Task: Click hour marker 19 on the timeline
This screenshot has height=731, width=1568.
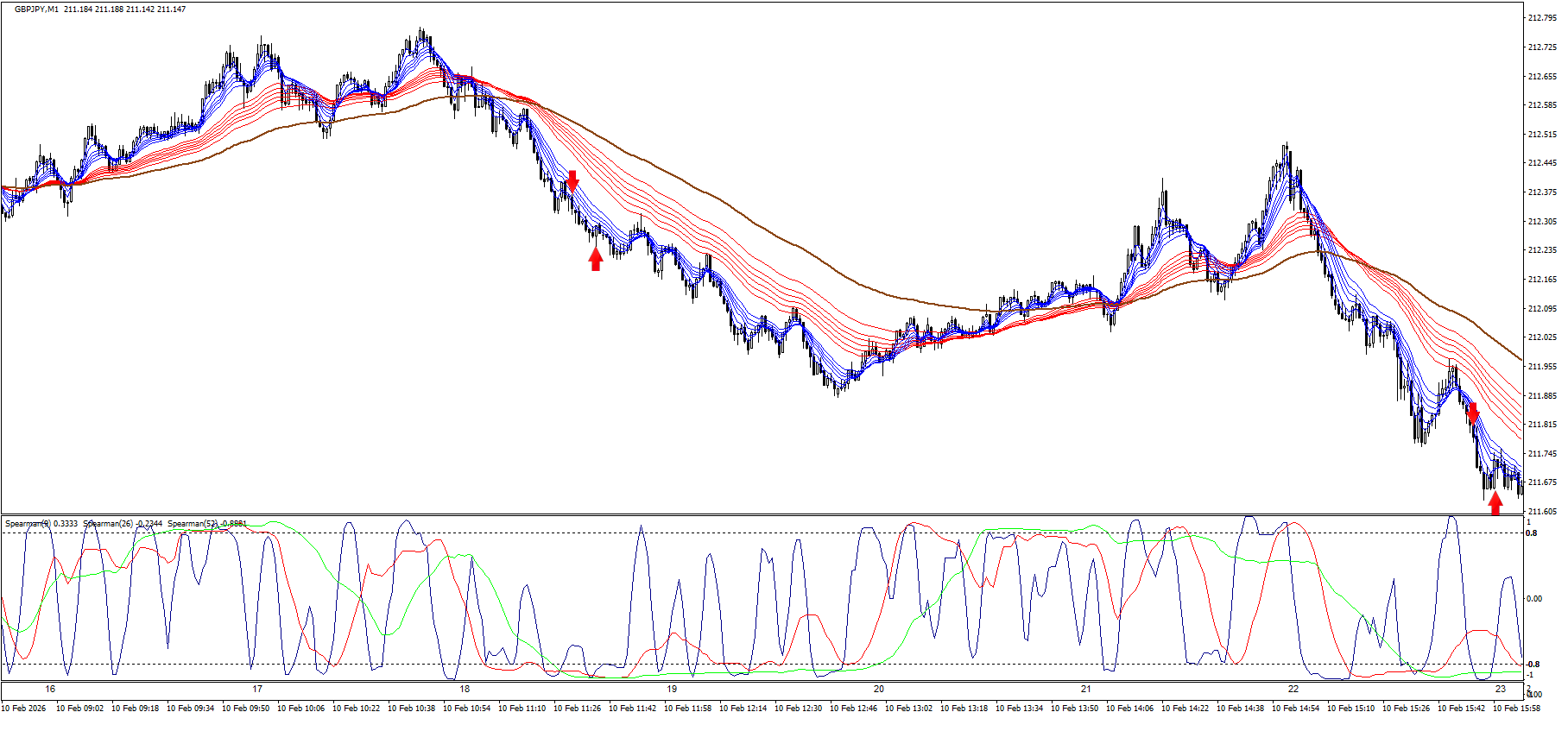Action: tap(672, 689)
